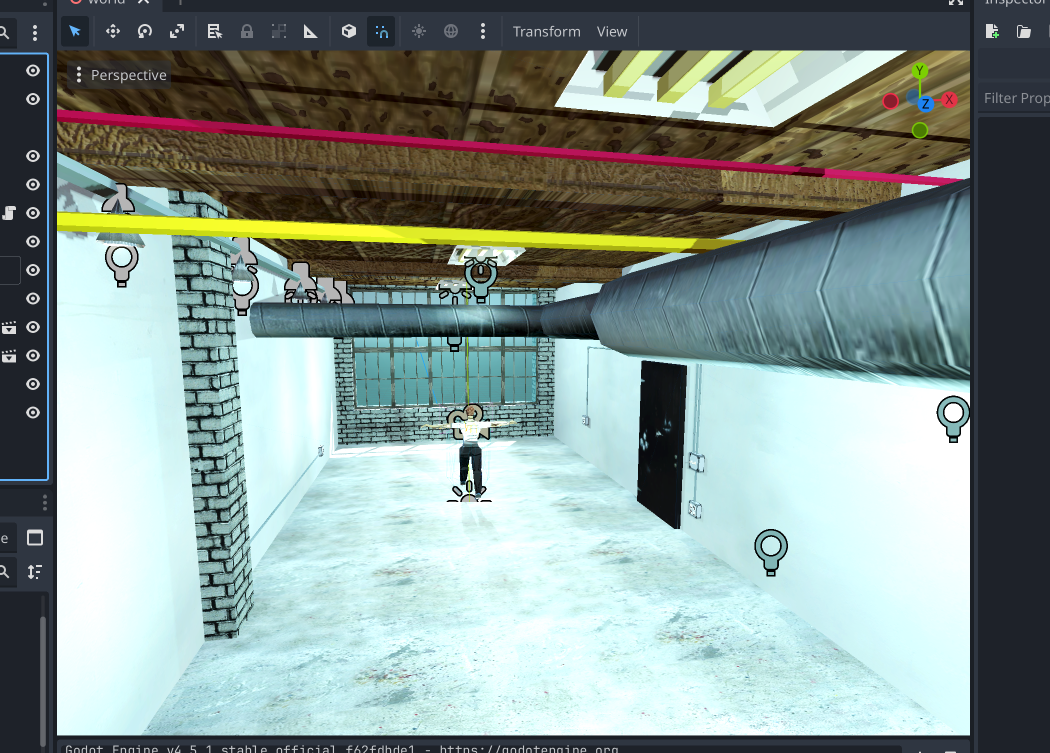Viewport: 1050px width, 753px height.
Task: Pick the Scale Mode tool
Action: pyautogui.click(x=177, y=32)
